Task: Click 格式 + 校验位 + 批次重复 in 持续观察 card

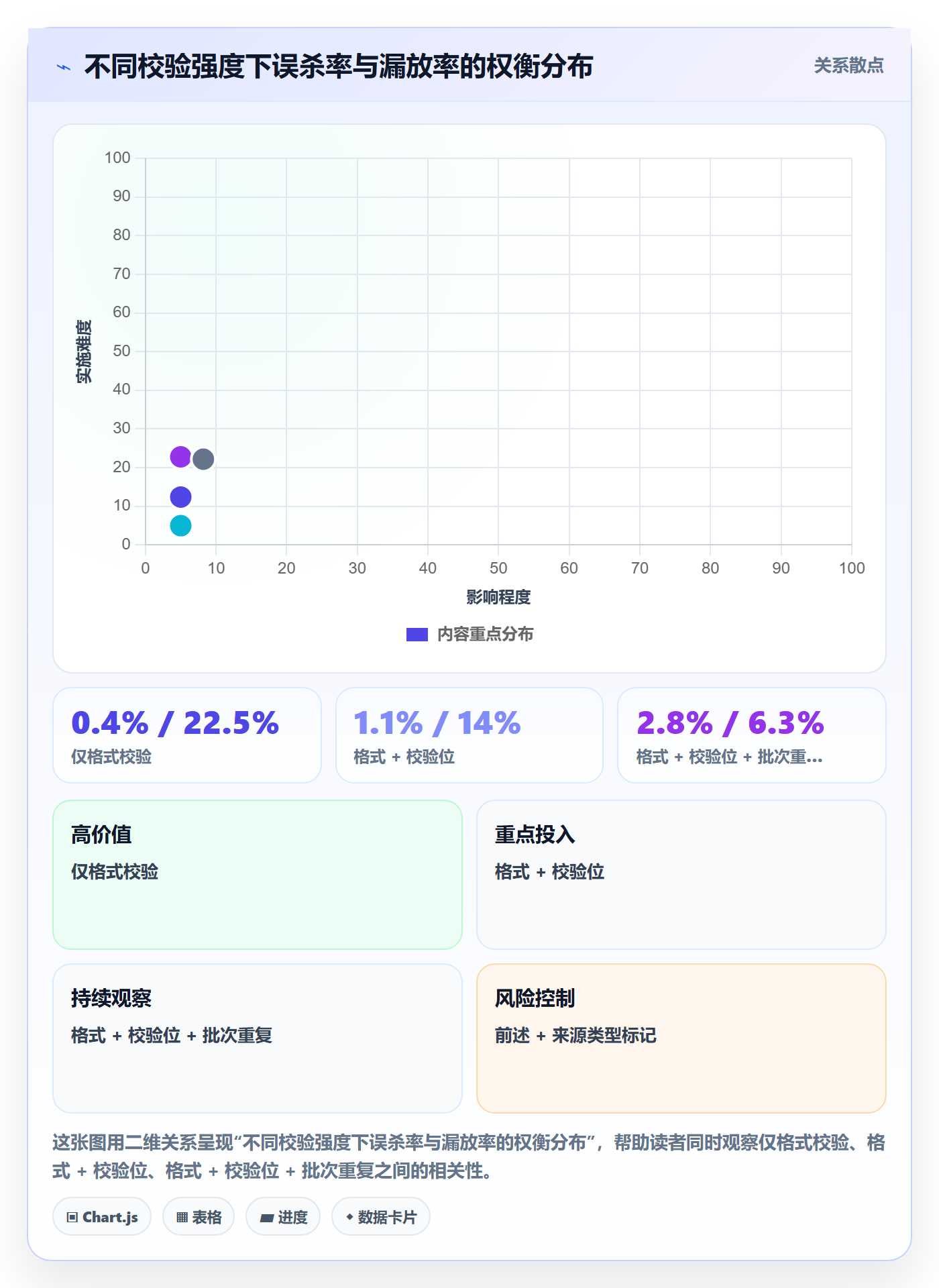Action: point(172,1036)
